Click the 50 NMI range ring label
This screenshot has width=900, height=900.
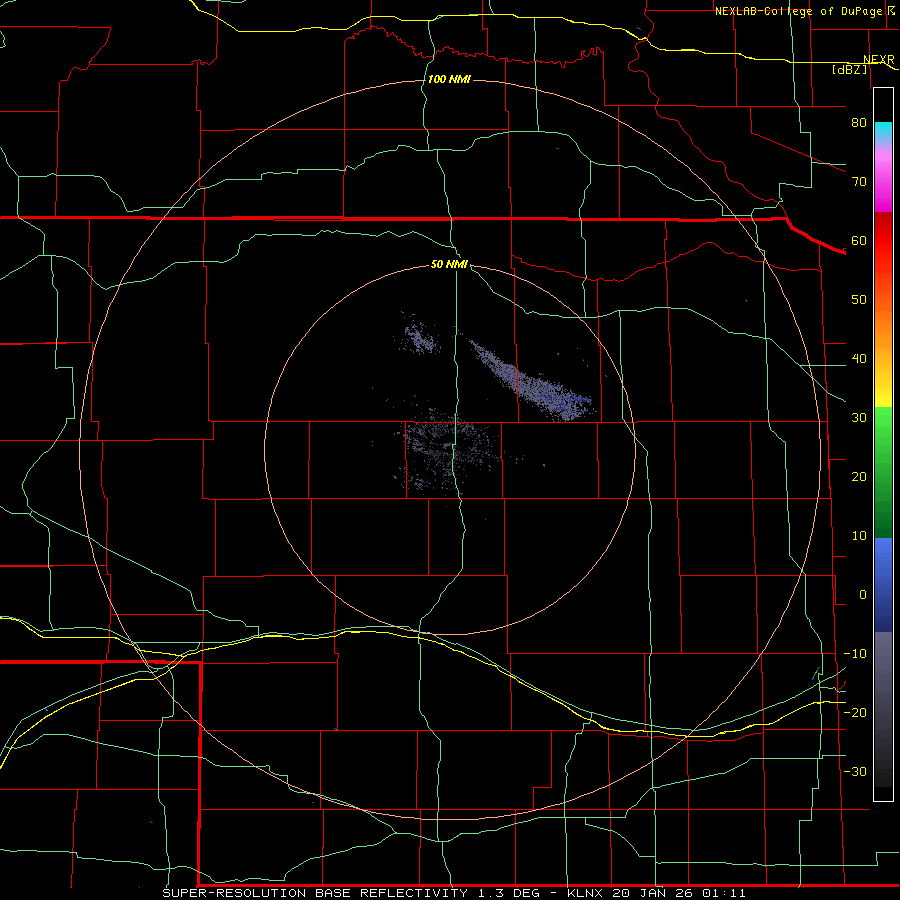(449, 264)
